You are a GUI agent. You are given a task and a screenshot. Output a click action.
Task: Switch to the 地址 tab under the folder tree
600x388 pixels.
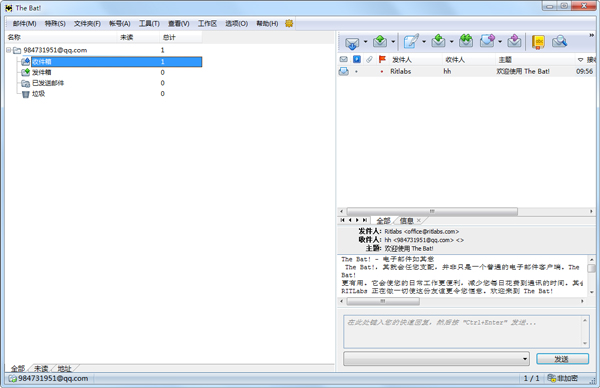64,368
